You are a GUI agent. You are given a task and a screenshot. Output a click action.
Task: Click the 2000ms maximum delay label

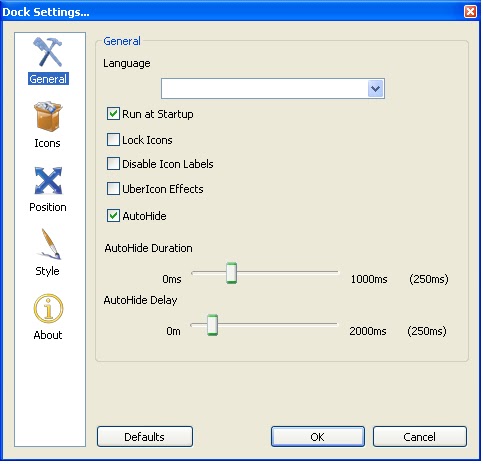tap(368, 331)
